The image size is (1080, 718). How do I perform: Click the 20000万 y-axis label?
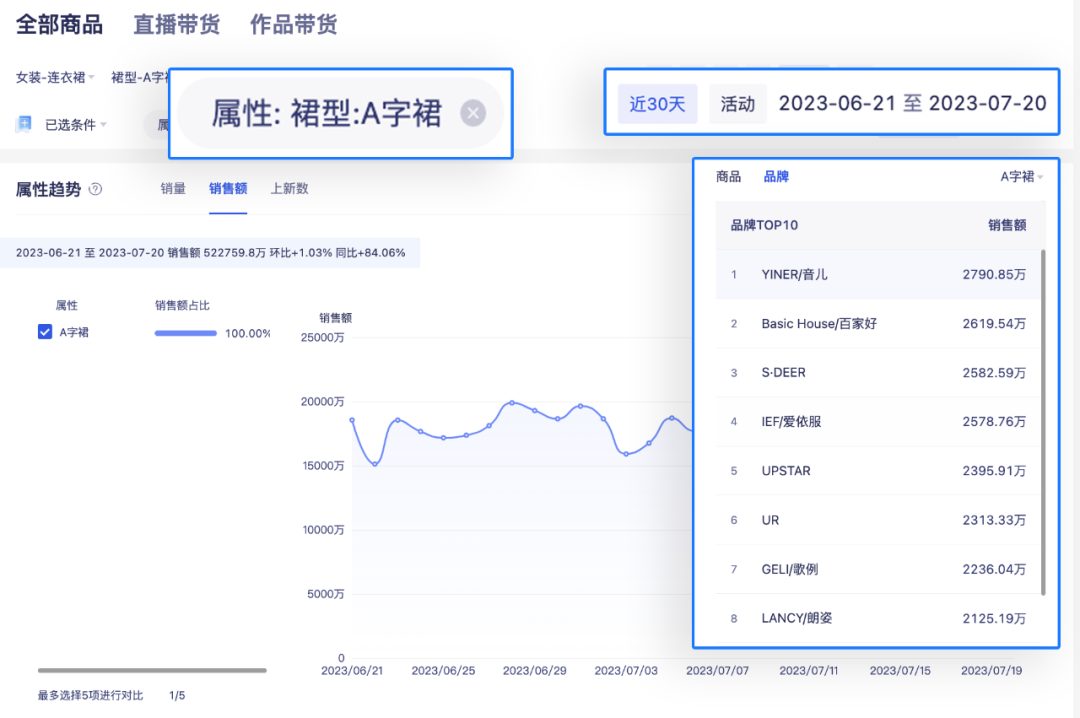coord(322,402)
